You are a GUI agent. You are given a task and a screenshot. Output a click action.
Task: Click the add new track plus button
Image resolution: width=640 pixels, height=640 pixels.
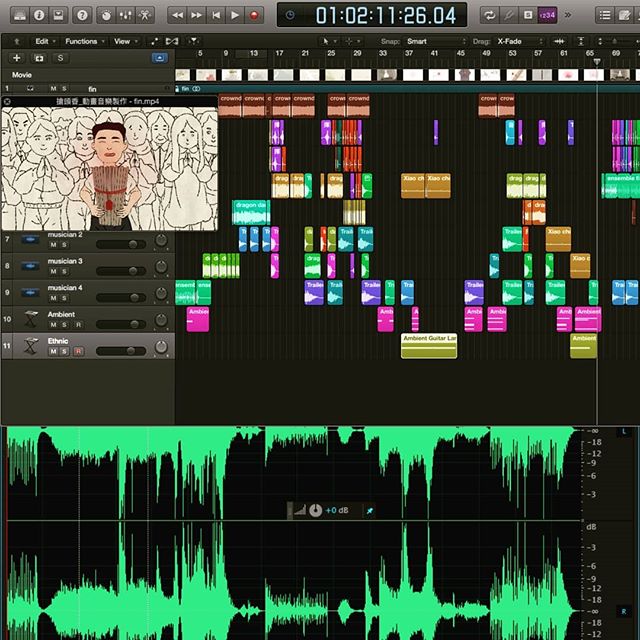pos(16,58)
